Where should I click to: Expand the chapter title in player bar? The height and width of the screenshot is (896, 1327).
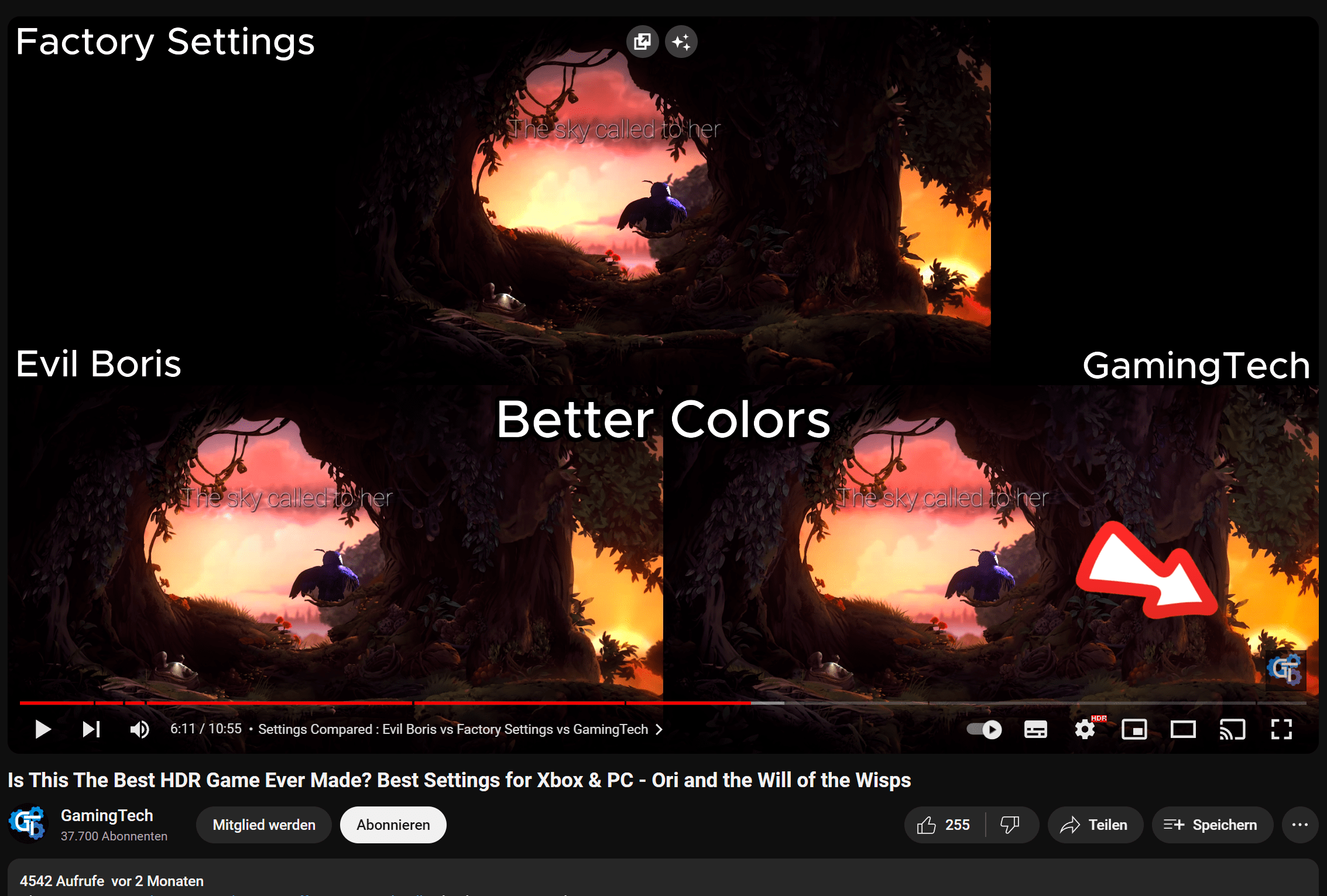[461, 729]
